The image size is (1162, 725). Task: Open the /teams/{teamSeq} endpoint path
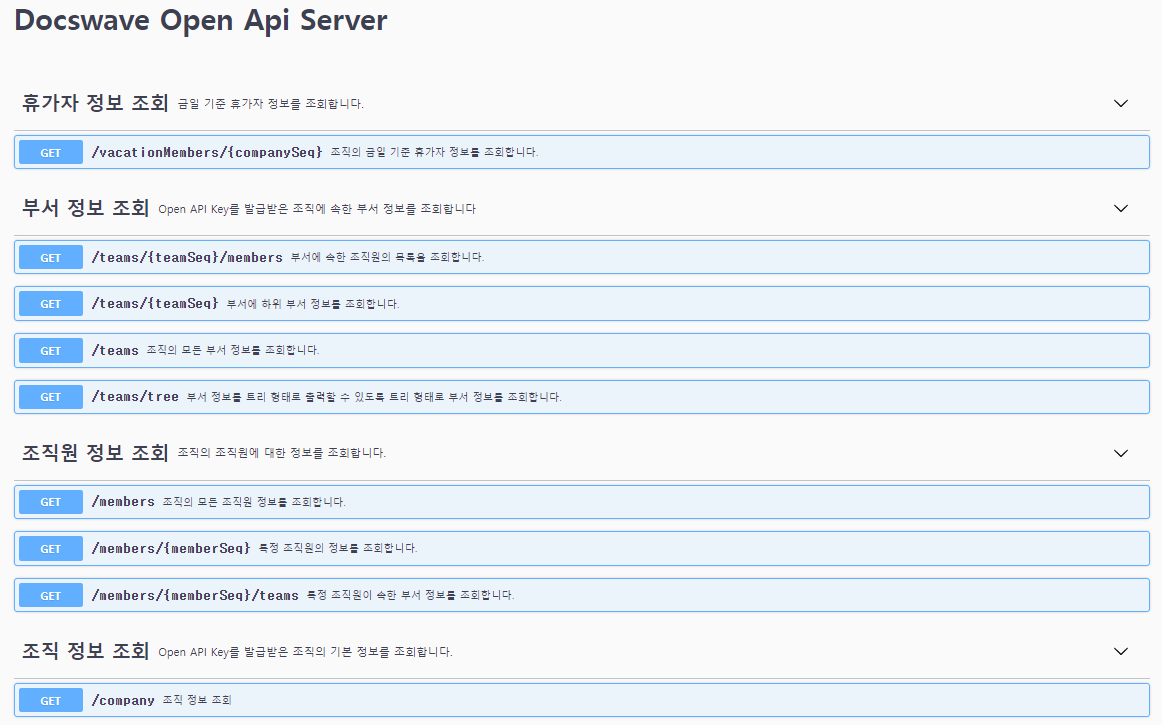(155, 303)
